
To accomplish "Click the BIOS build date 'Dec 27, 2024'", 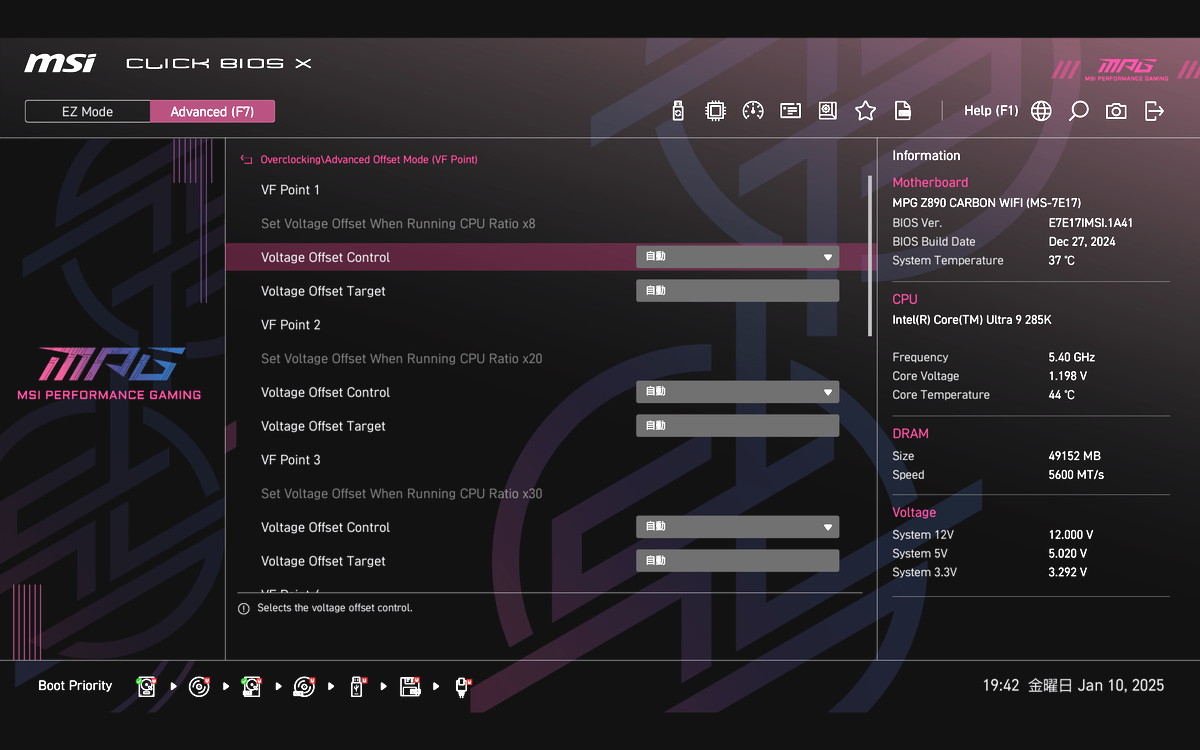I will [x=1082, y=242].
